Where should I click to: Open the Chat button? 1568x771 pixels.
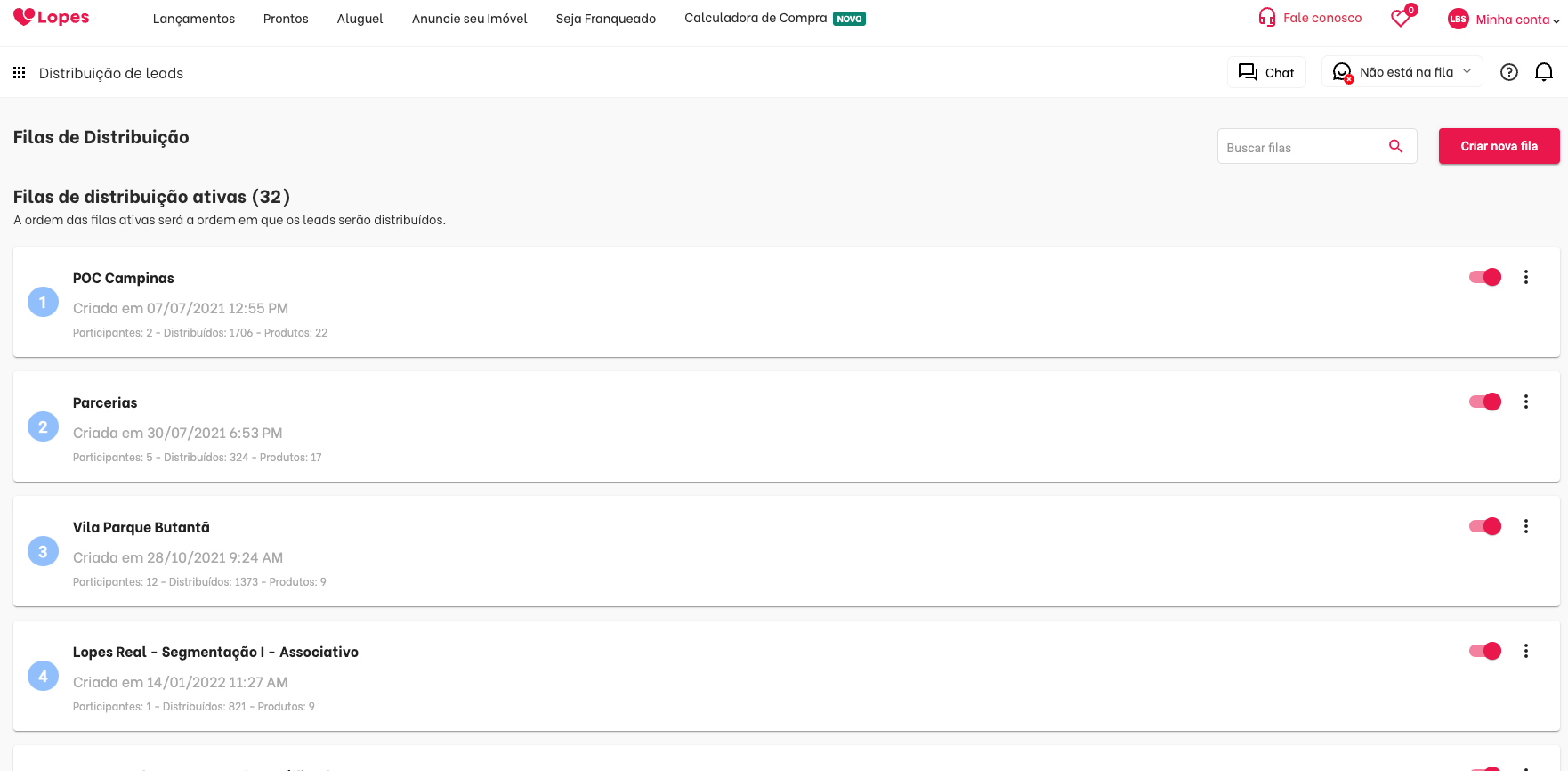point(1266,73)
